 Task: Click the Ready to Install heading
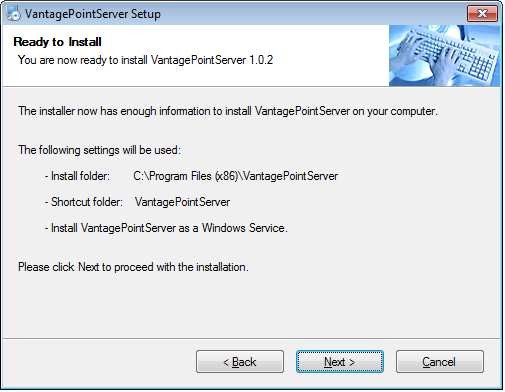(x=57, y=42)
